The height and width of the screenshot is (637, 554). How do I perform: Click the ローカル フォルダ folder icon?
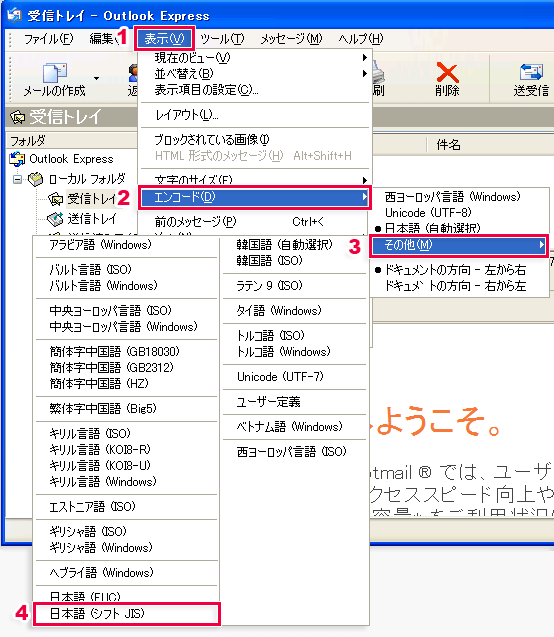point(36,179)
